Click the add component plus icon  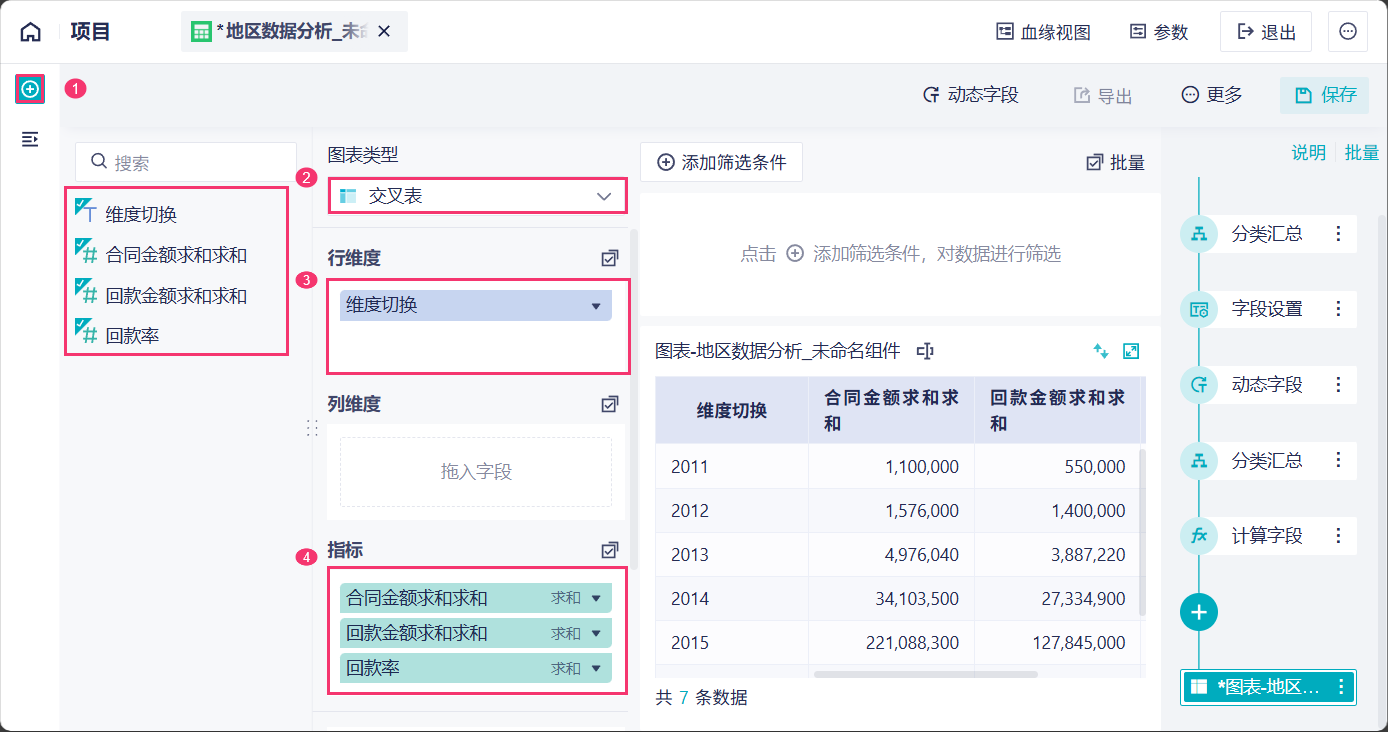pyautogui.click(x=30, y=89)
